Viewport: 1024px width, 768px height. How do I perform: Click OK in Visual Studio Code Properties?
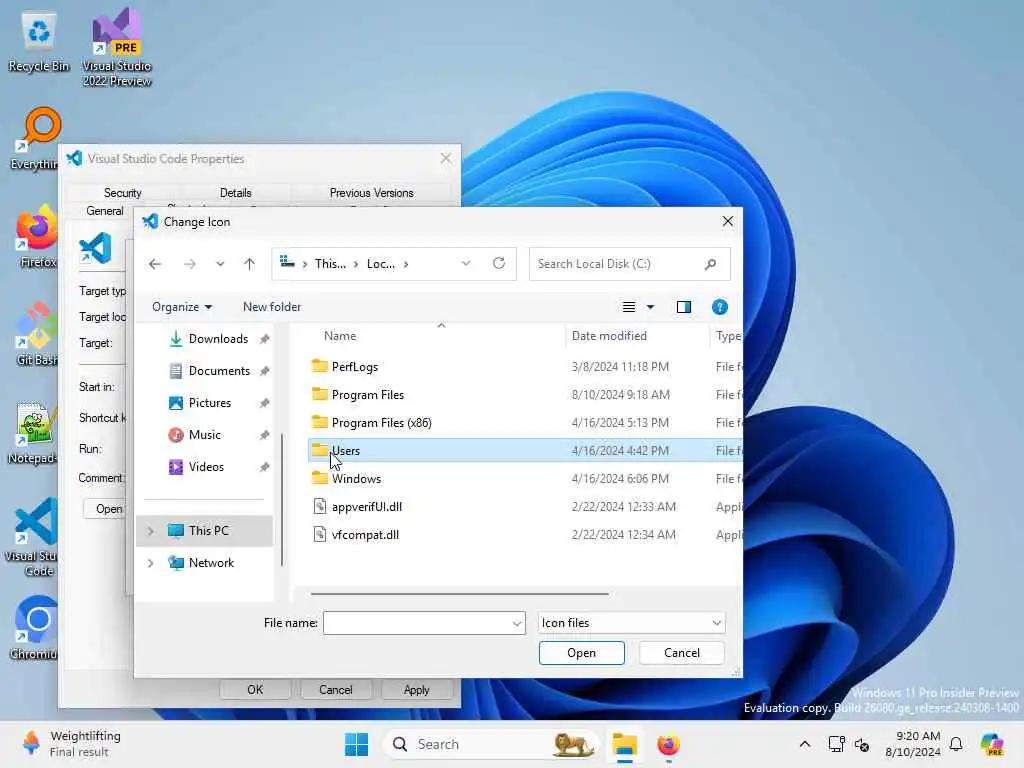coord(255,690)
